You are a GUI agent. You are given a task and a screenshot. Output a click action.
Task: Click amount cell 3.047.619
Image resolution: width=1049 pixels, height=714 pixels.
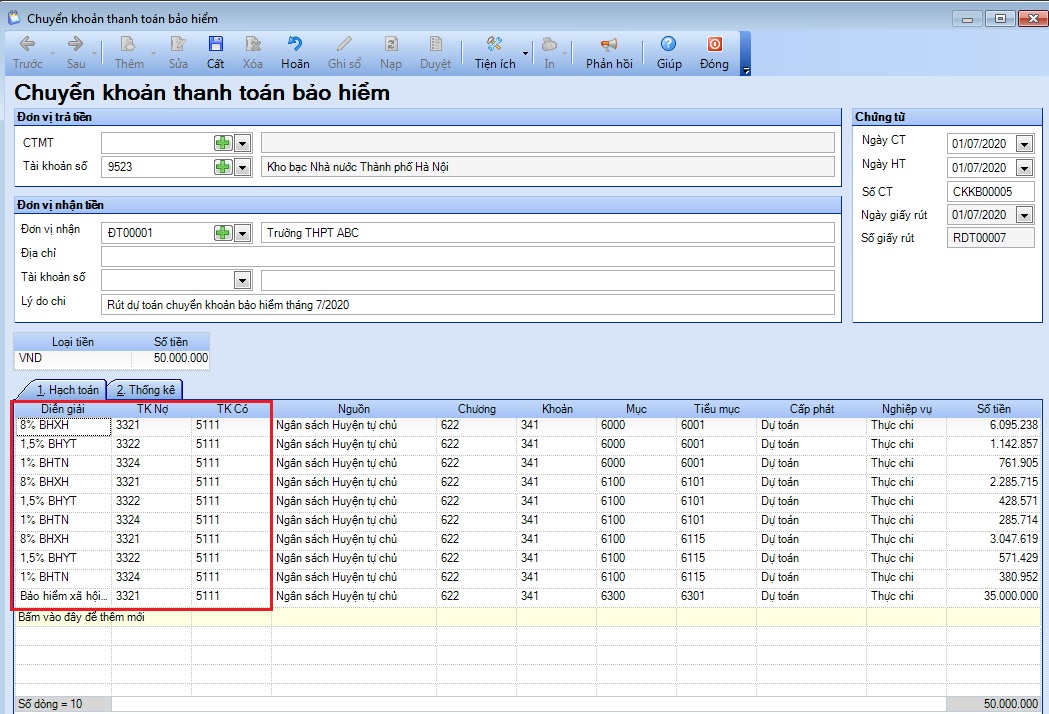pyautogui.click(x=993, y=539)
